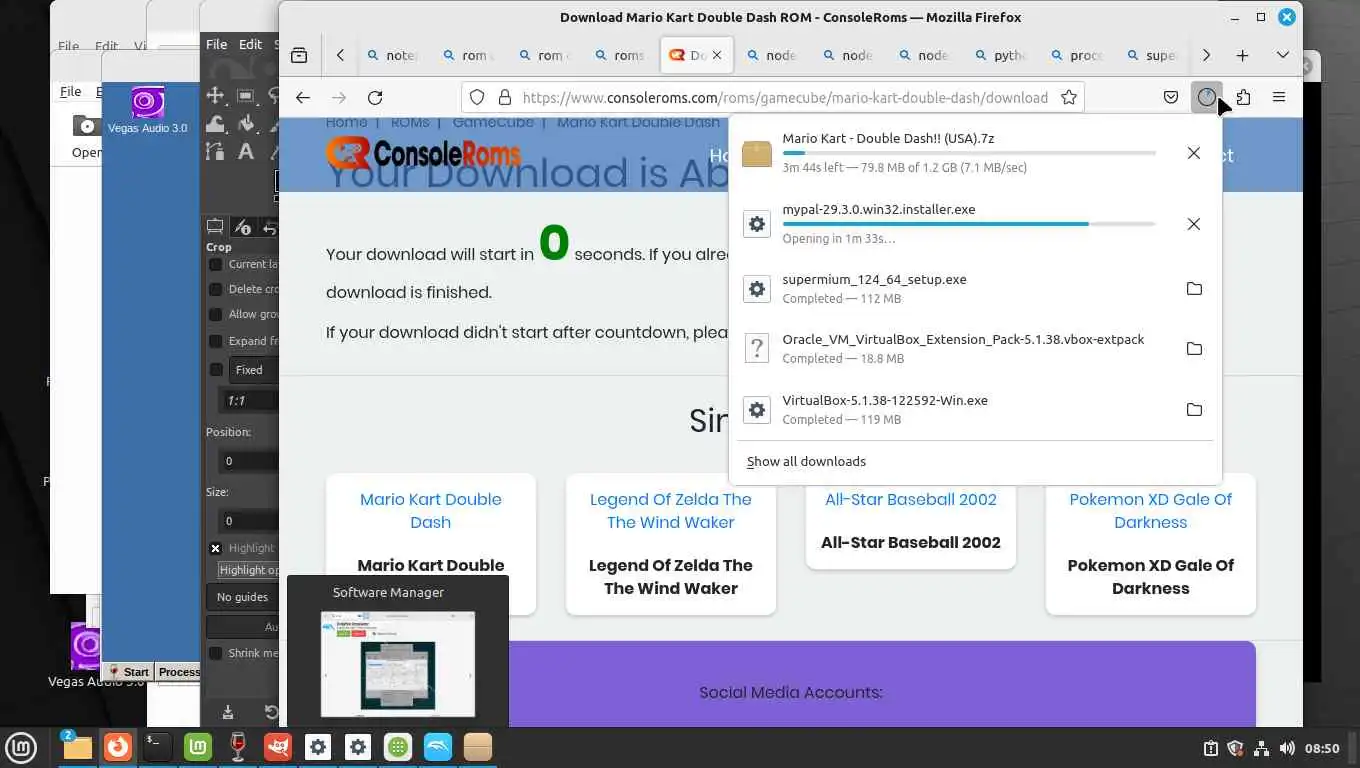Reload the ConsoleRoms page
Viewport: 1360px width, 768px height.
pyautogui.click(x=375, y=97)
